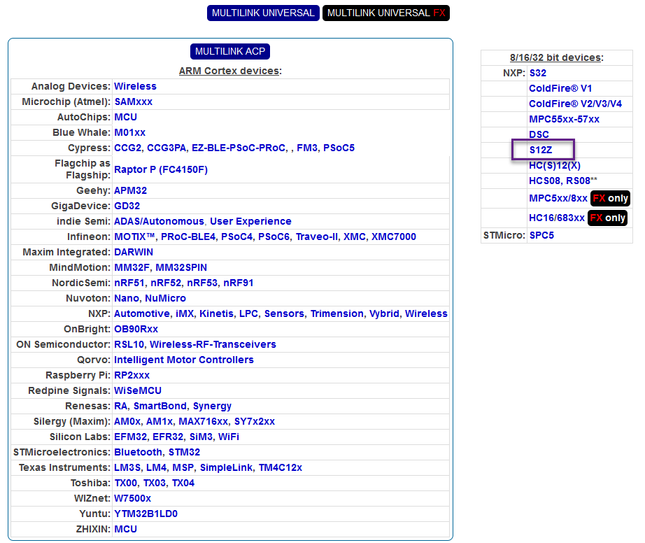Screen dimensions: 645x543
Task: Click the MULTILINK ACP button
Action: 230,51
